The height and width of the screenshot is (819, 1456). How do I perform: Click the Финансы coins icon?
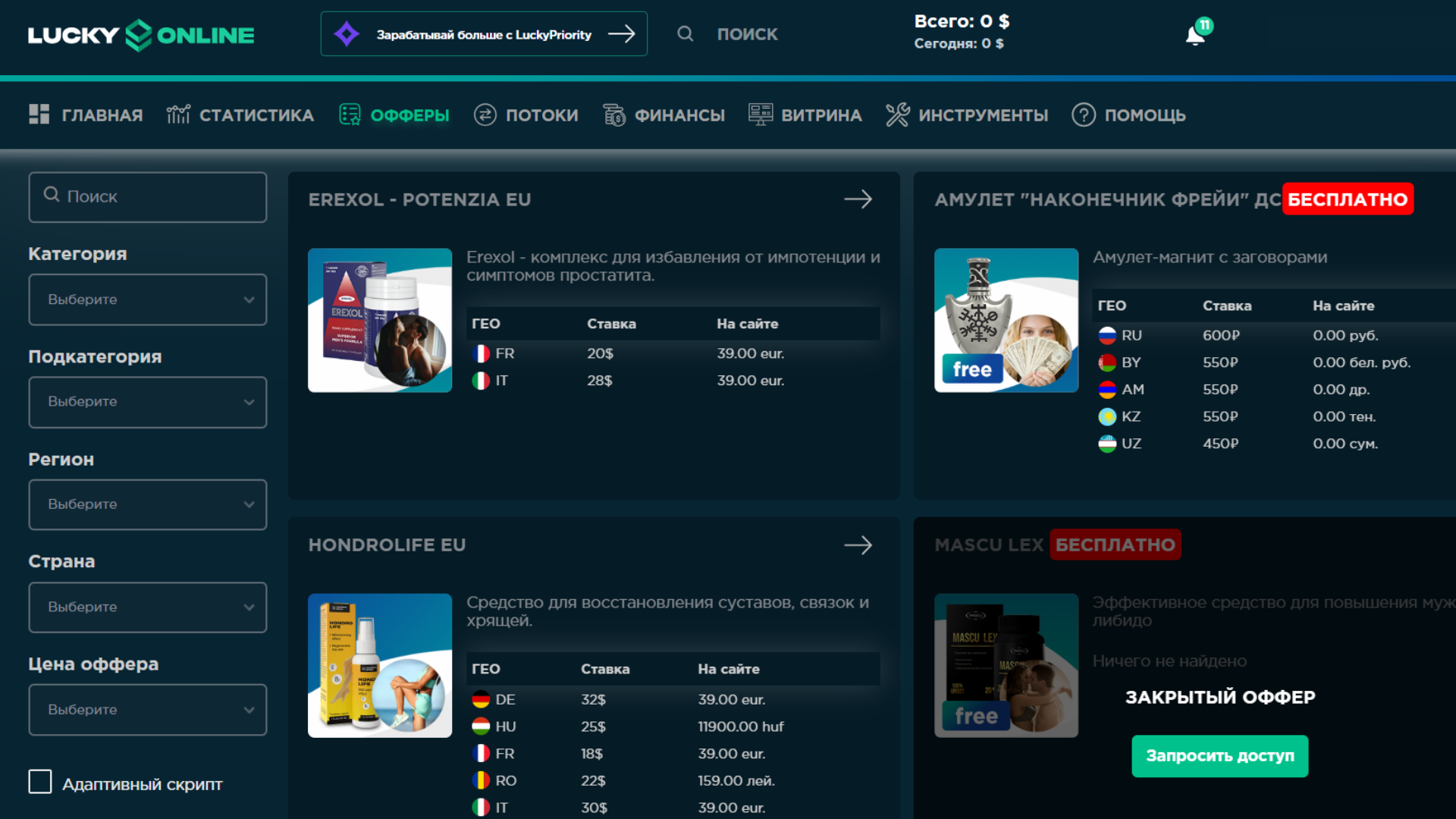pyautogui.click(x=614, y=115)
